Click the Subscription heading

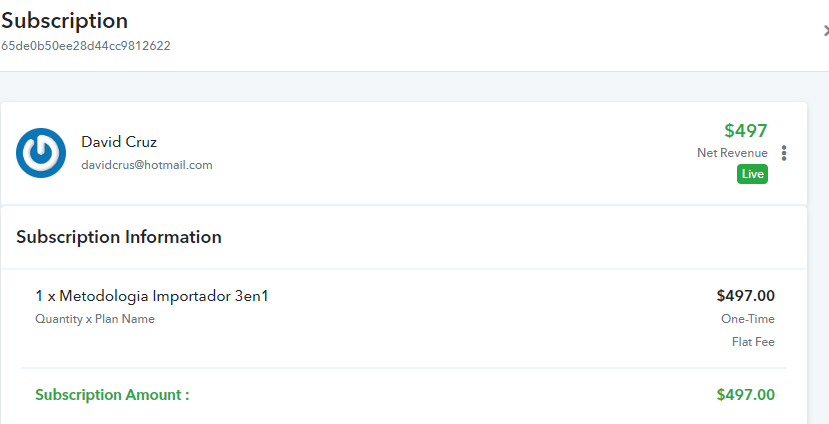pyautogui.click(x=65, y=21)
